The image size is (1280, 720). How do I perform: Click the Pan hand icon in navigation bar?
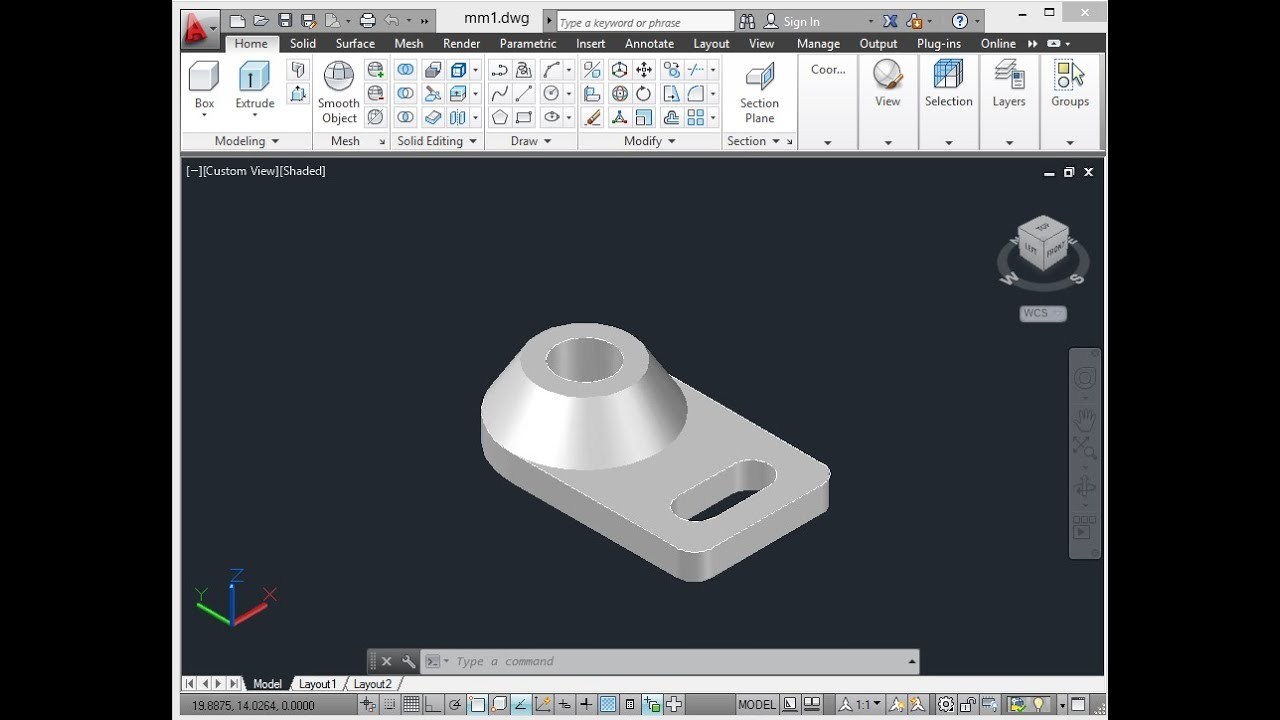coord(1085,418)
